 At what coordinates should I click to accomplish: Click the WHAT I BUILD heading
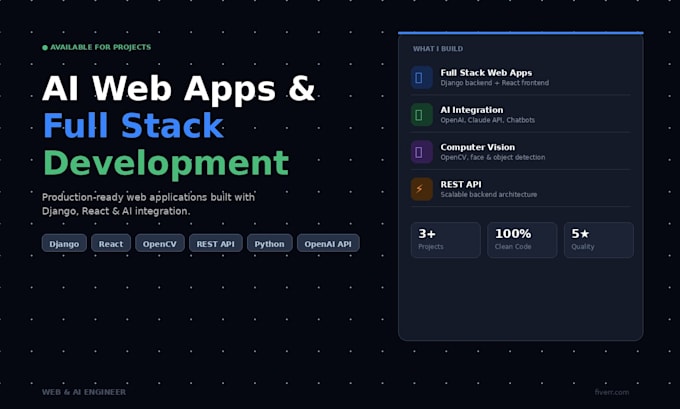click(438, 49)
